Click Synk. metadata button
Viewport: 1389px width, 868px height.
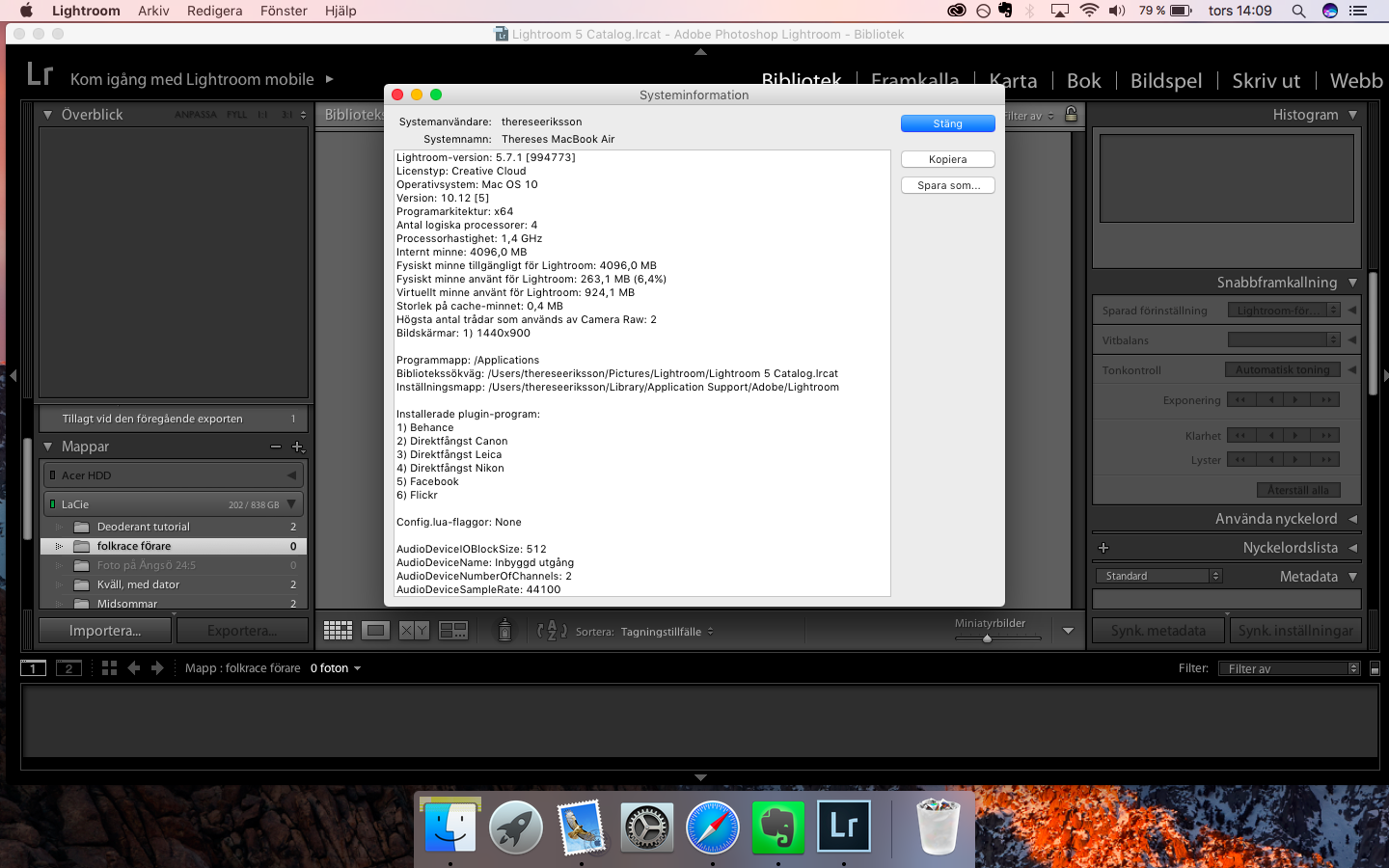pos(1158,631)
